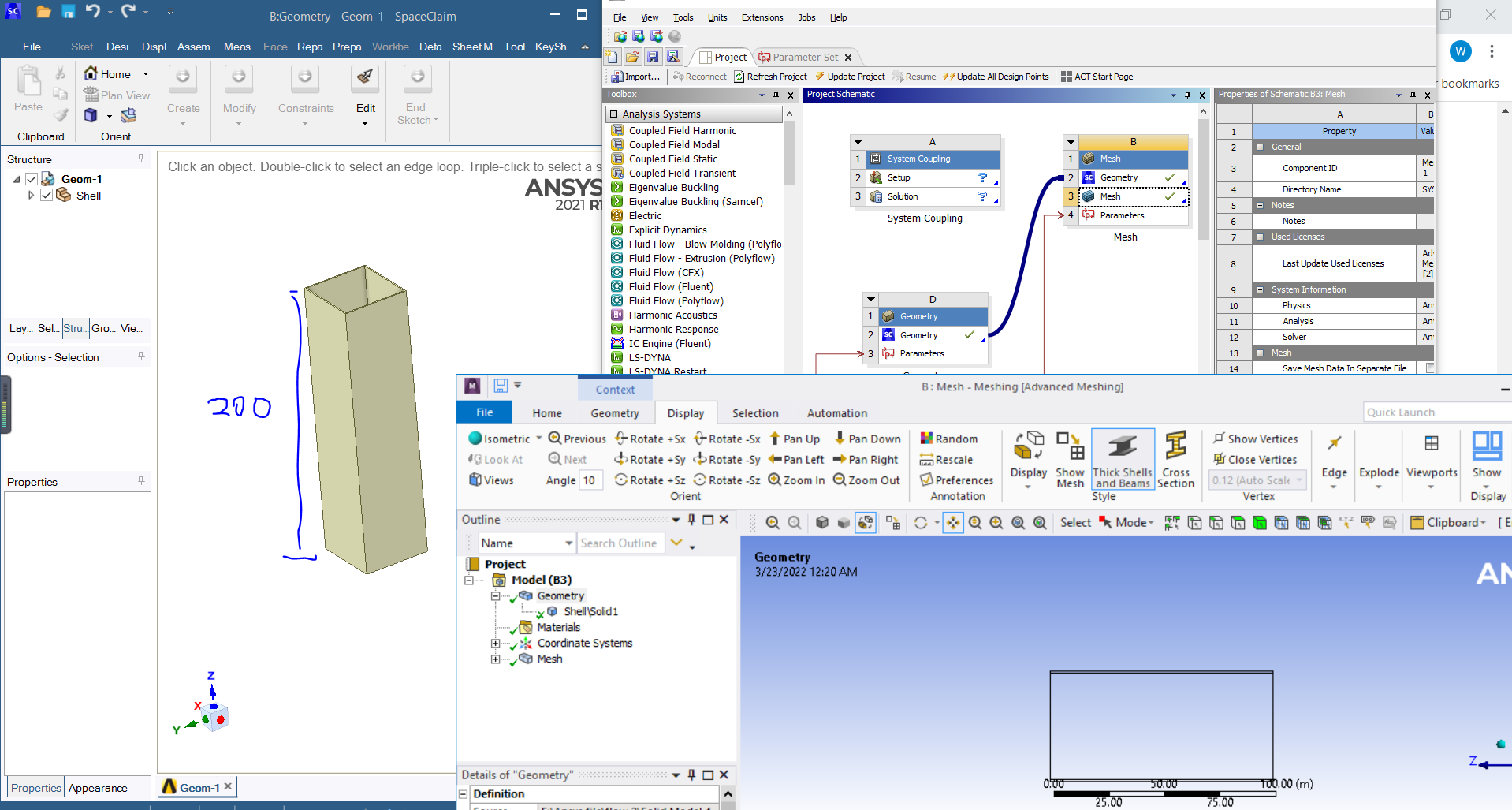The image size is (1512, 810).
Task: Click Pan Right orient button
Action: 866,459
